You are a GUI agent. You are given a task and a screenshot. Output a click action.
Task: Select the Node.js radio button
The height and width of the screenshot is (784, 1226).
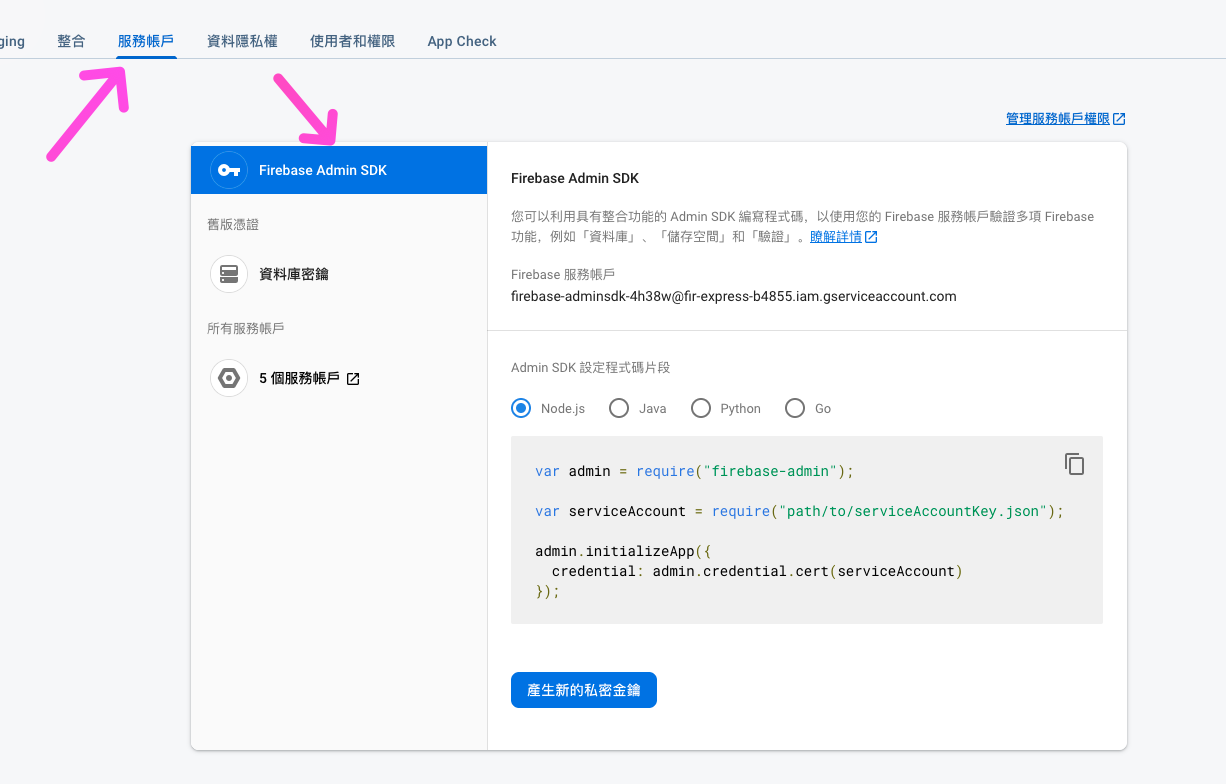[x=521, y=408]
